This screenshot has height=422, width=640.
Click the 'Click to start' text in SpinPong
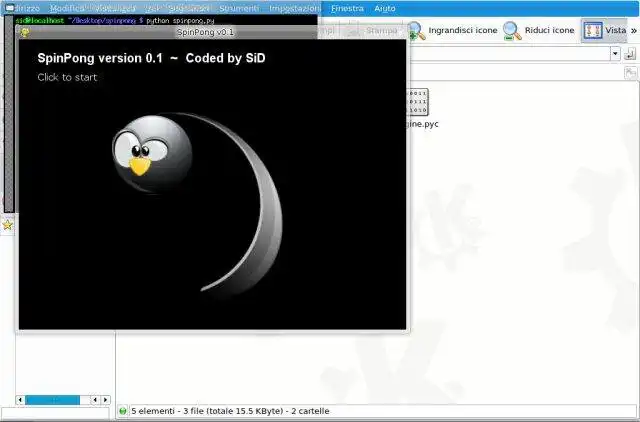[67, 77]
